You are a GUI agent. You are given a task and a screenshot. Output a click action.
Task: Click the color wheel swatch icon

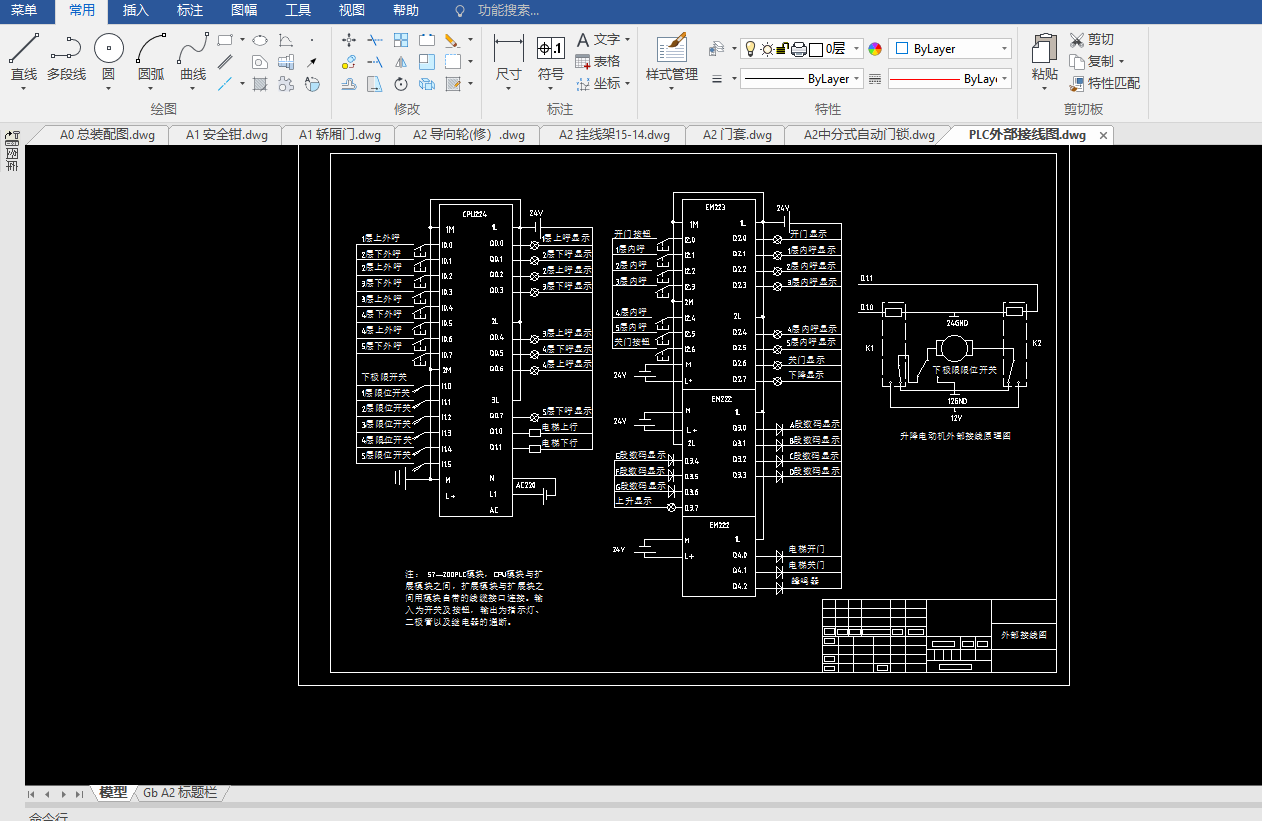click(x=876, y=49)
